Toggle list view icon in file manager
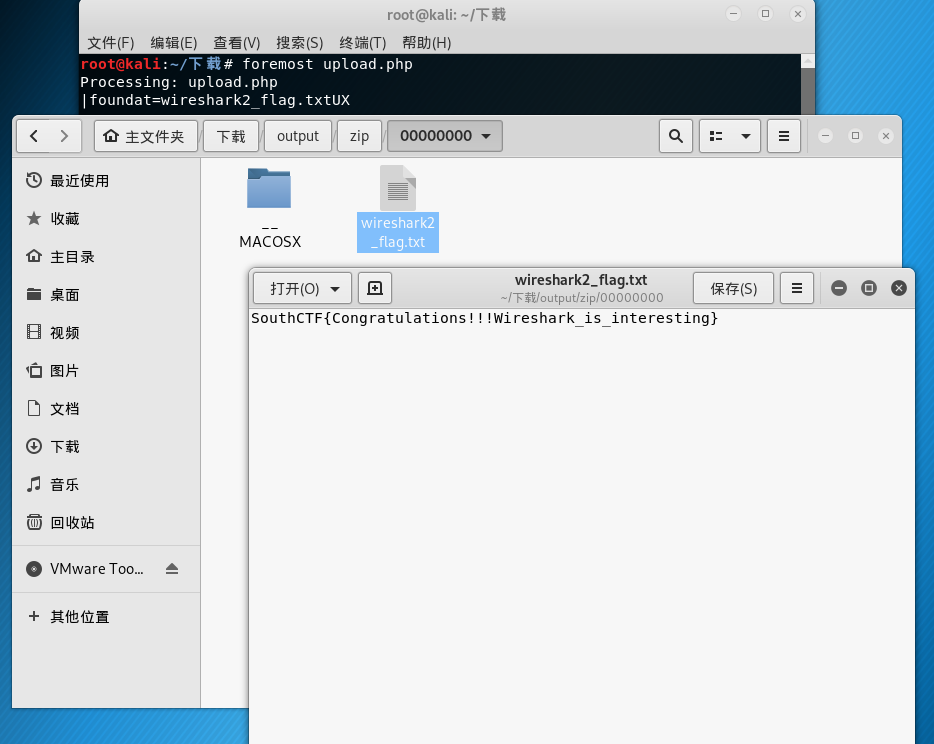 pos(715,136)
